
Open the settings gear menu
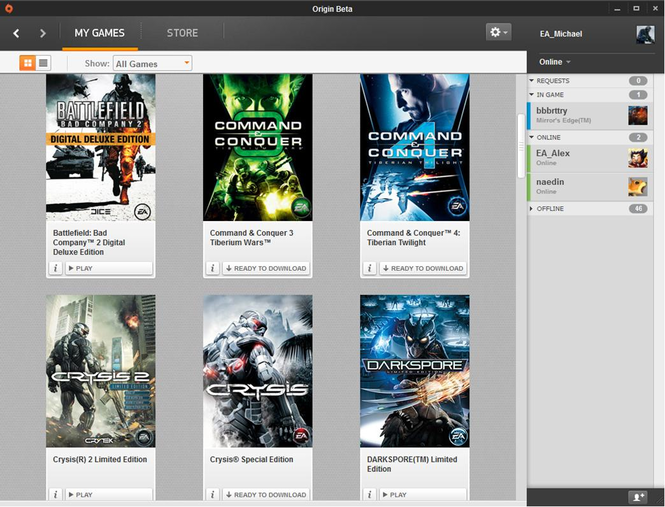pyautogui.click(x=498, y=32)
